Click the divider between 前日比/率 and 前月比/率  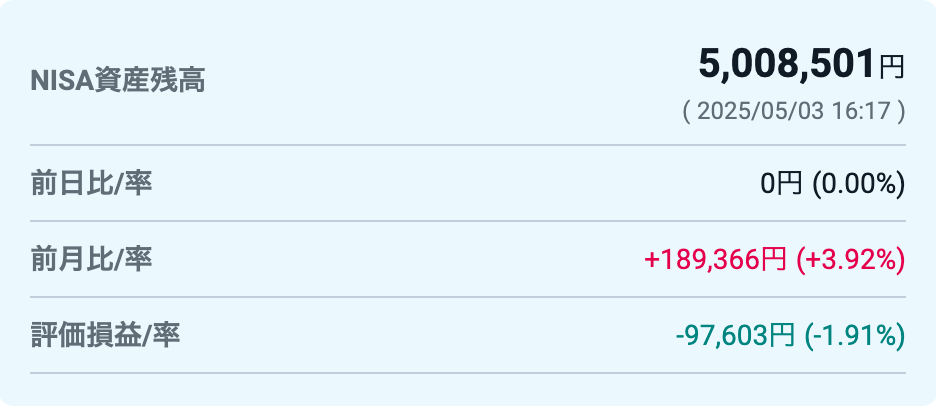pyautogui.click(x=467, y=220)
